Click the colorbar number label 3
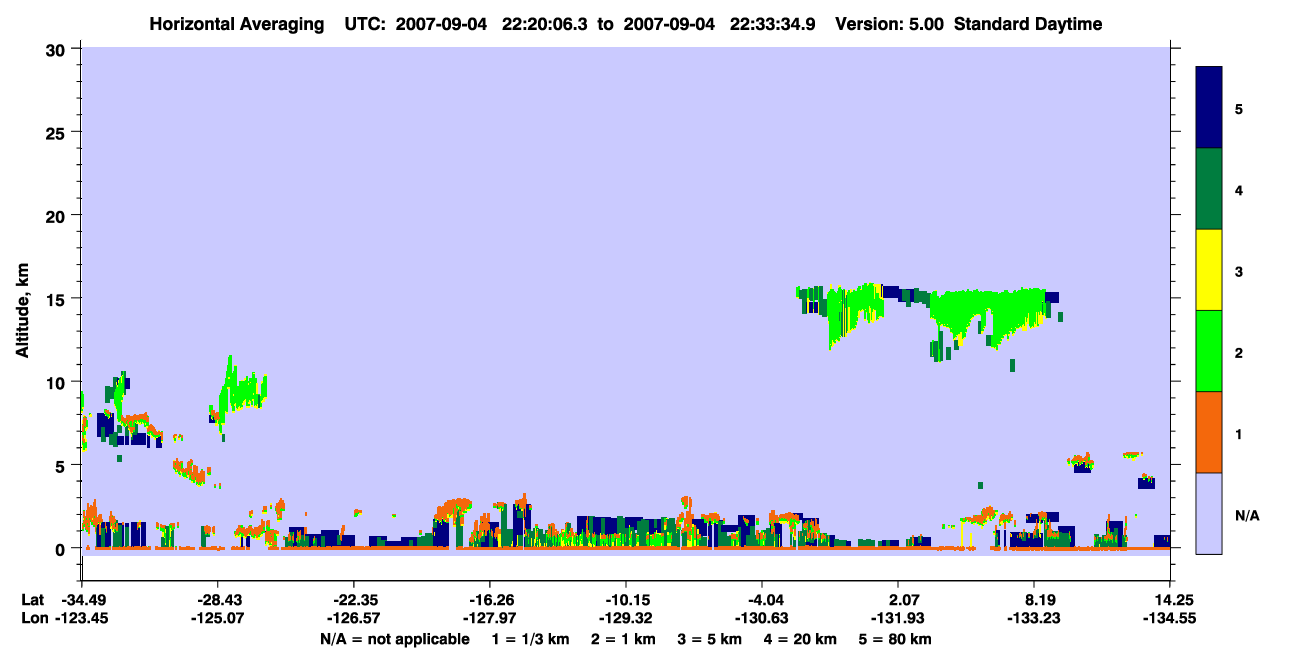 click(x=1239, y=271)
